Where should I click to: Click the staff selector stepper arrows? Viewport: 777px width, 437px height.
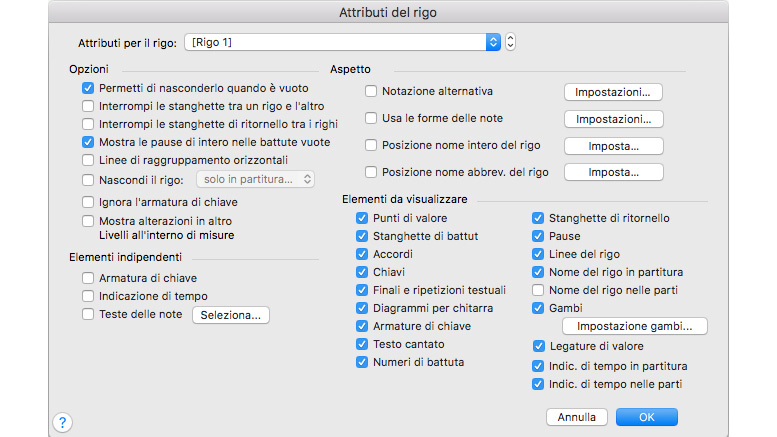click(x=511, y=42)
